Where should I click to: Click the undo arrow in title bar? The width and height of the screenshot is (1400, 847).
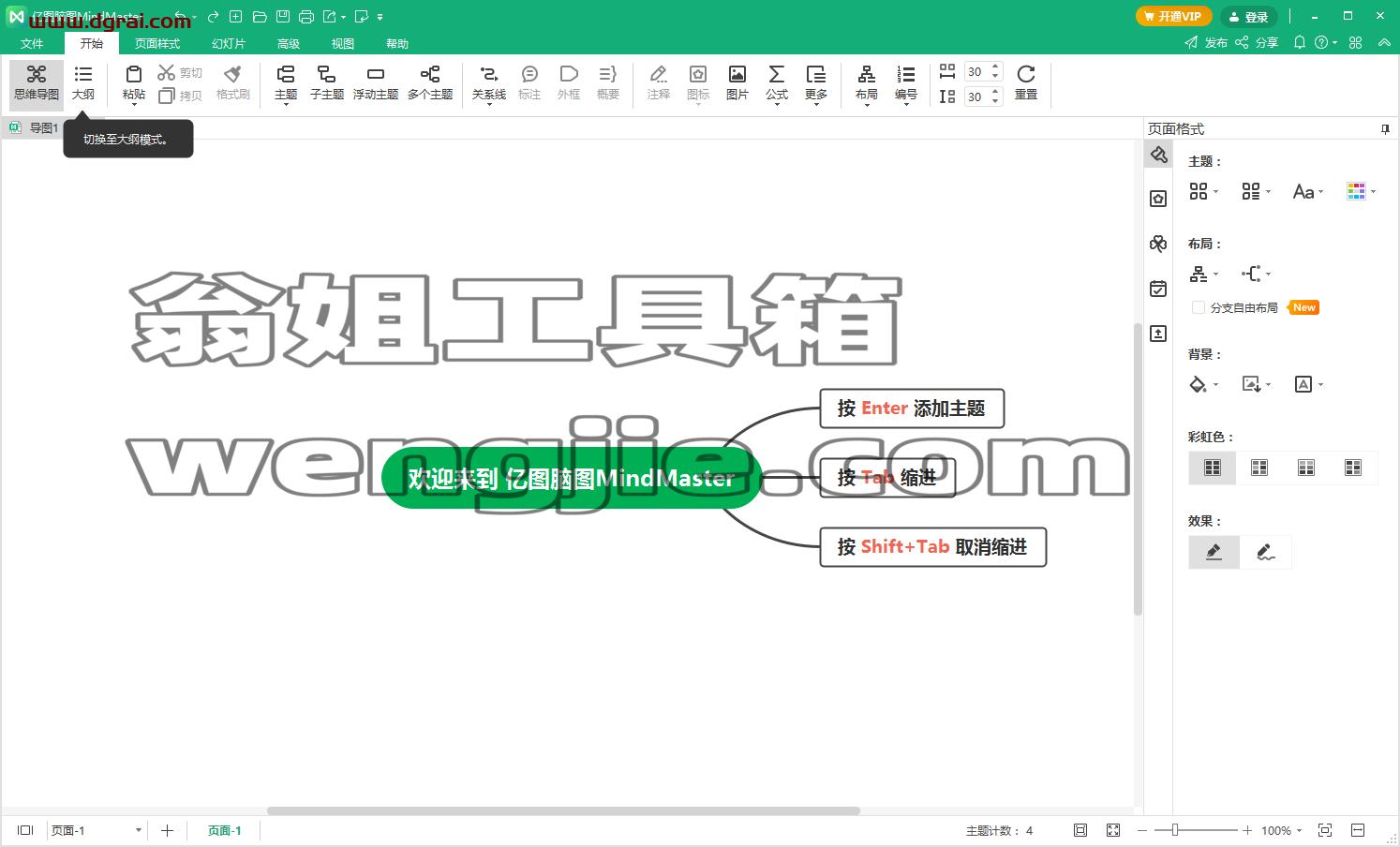[180, 17]
